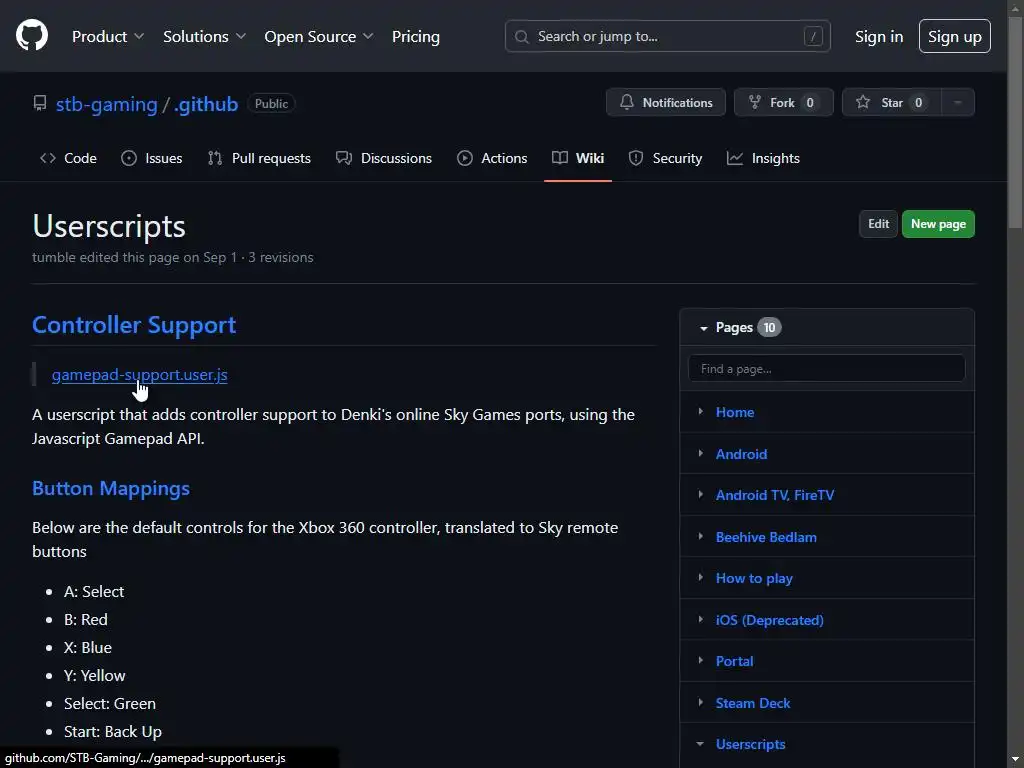The width and height of the screenshot is (1024, 768).
Task: Open the Android wiki page
Action: [x=741, y=454]
